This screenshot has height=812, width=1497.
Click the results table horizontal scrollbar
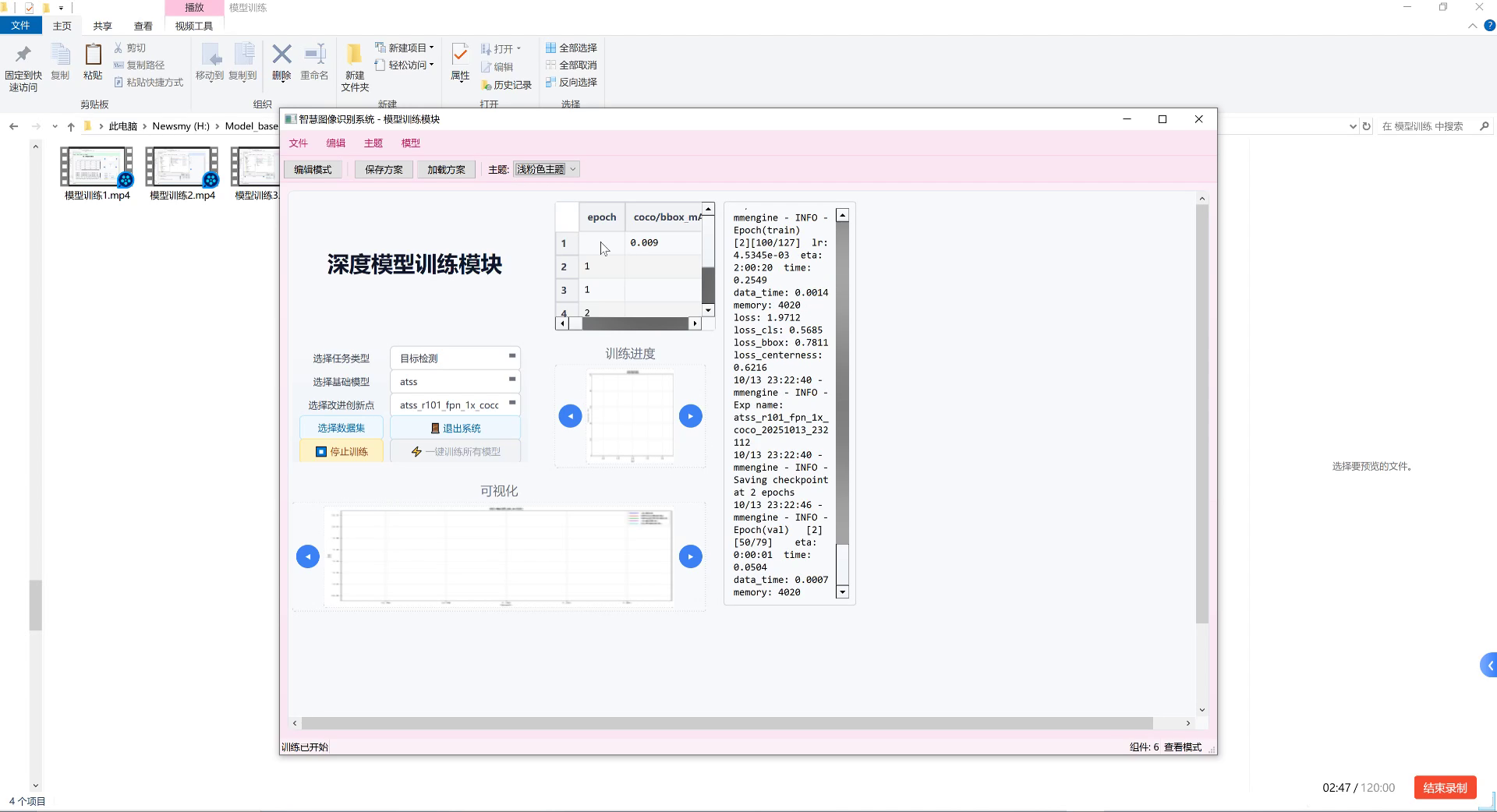[628, 323]
